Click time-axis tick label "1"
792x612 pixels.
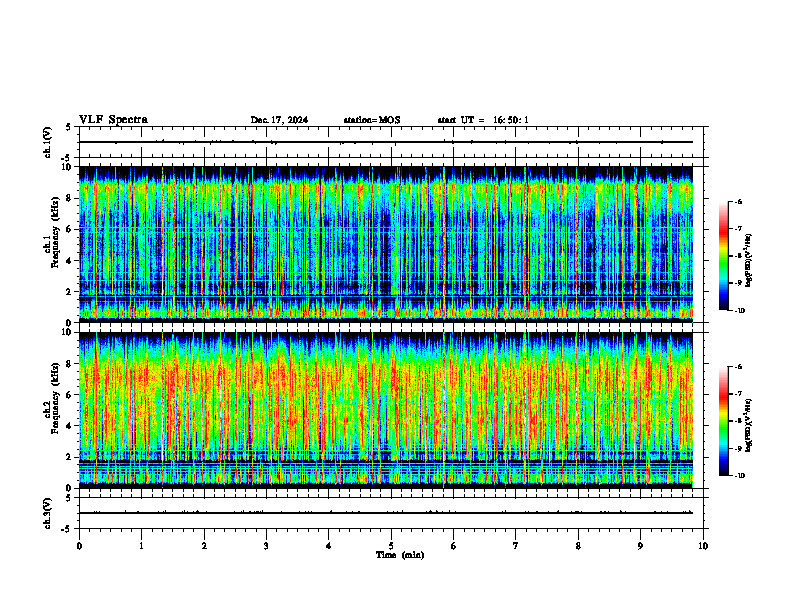[141, 546]
